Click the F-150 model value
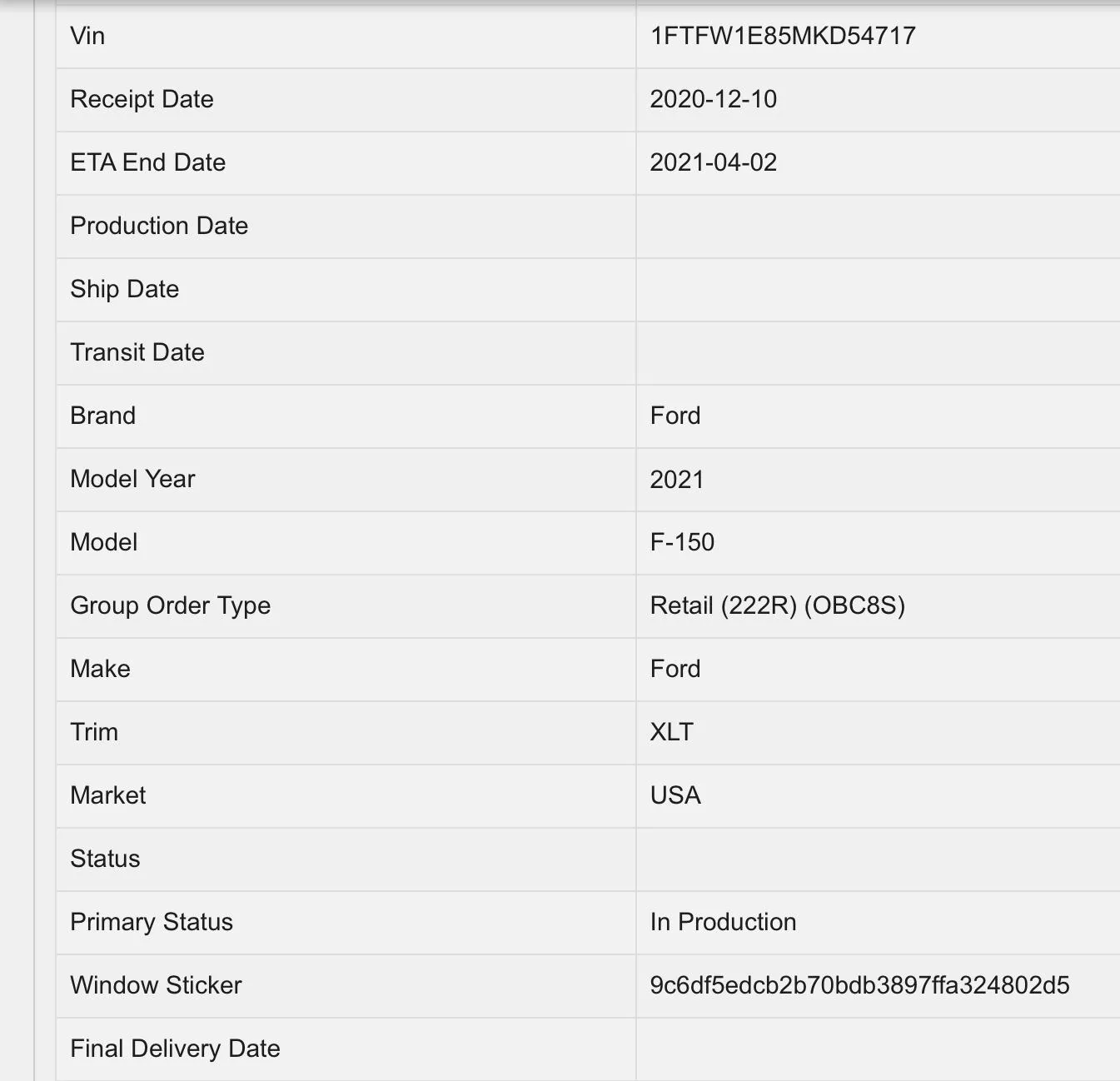1120x1081 pixels. [x=682, y=542]
